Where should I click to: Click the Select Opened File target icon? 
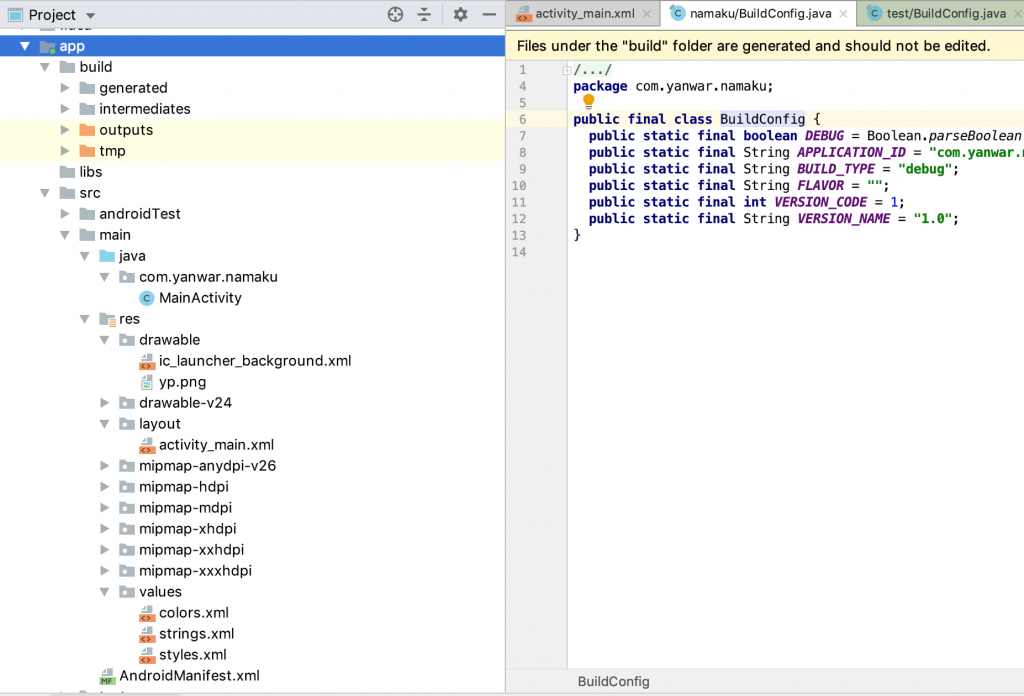(395, 14)
